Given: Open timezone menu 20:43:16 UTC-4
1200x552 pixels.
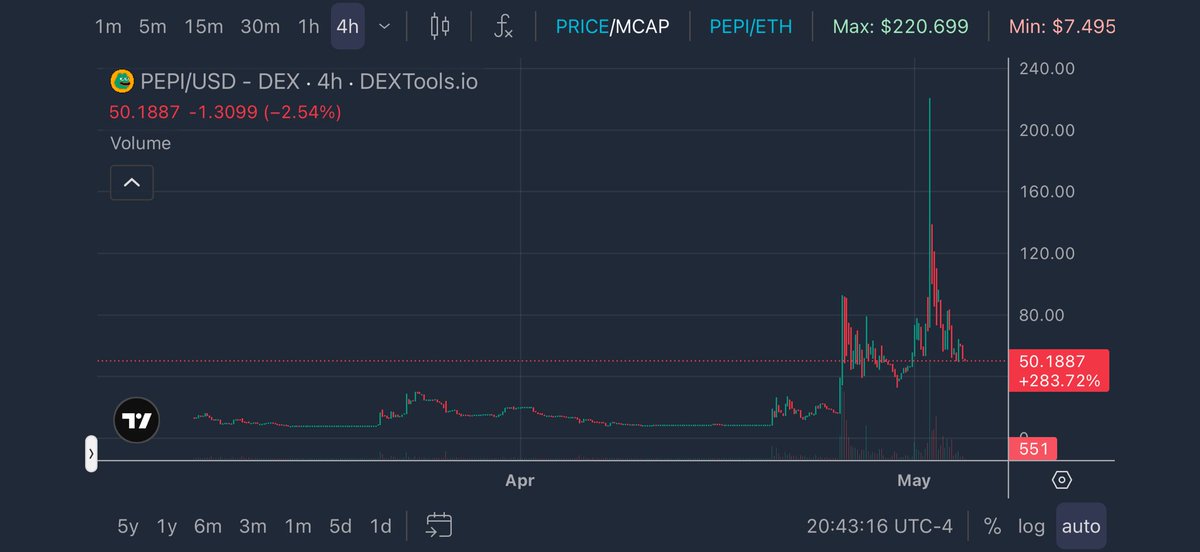Looking at the screenshot, I should [x=880, y=525].
